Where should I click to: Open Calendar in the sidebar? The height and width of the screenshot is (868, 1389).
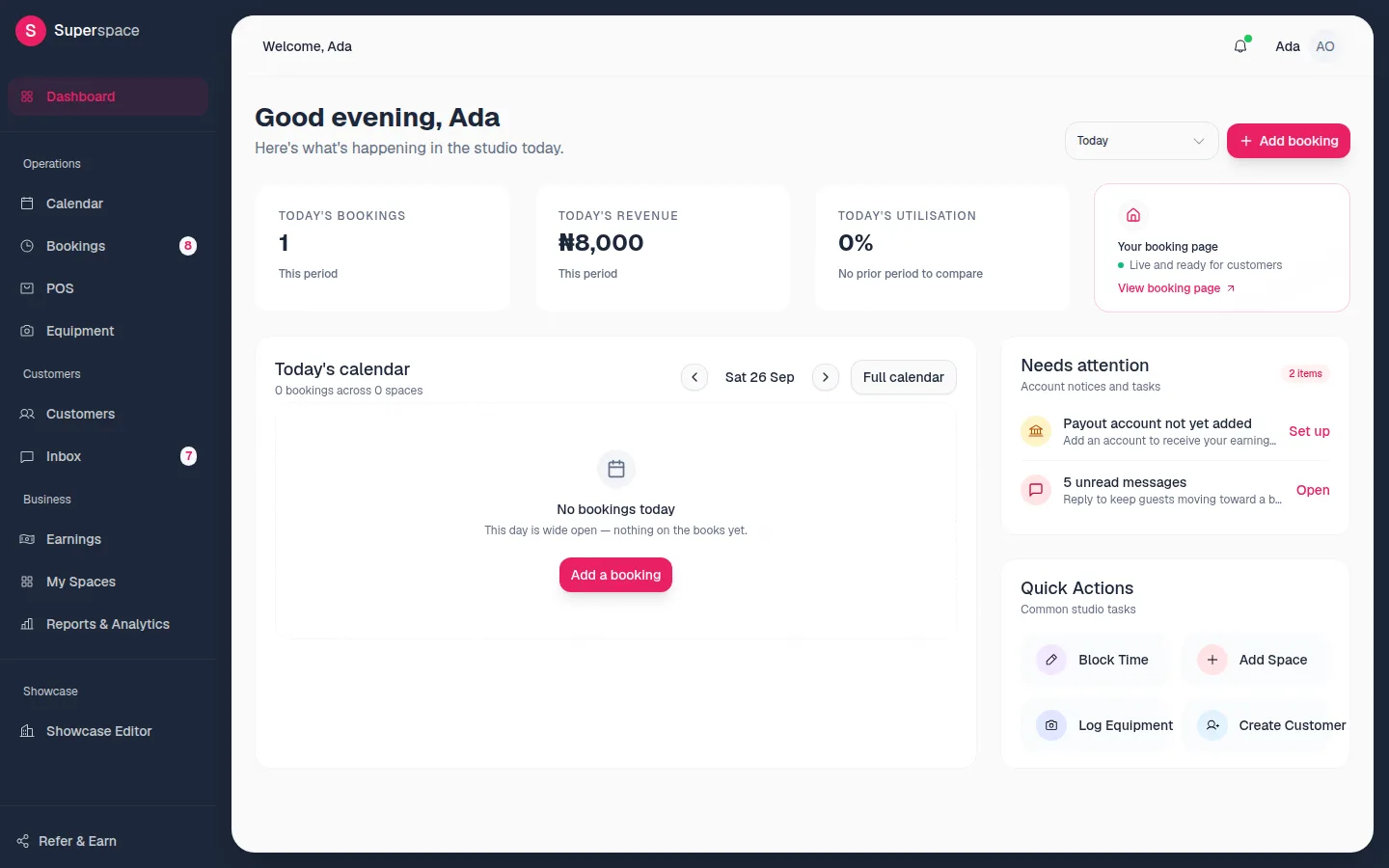click(108, 203)
